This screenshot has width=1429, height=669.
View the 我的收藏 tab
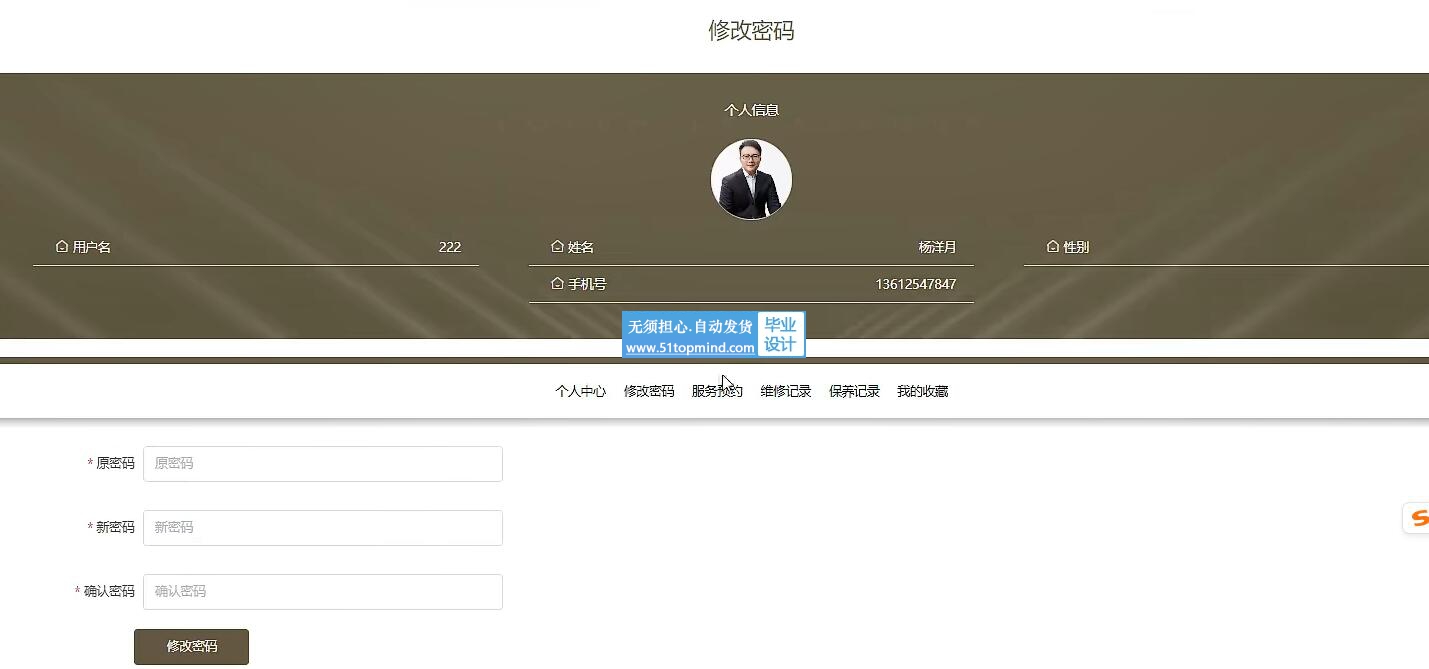[922, 392]
